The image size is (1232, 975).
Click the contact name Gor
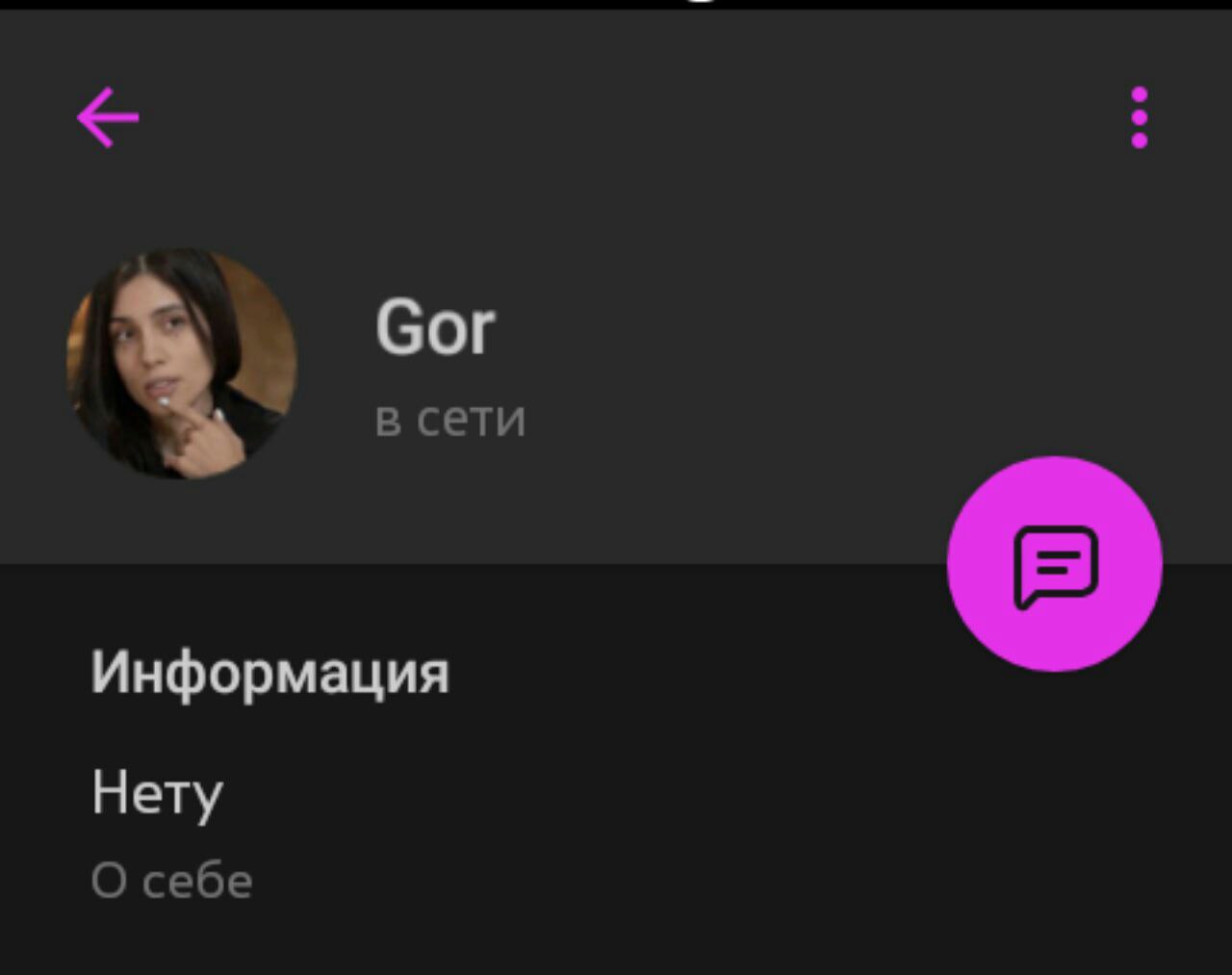435,327
